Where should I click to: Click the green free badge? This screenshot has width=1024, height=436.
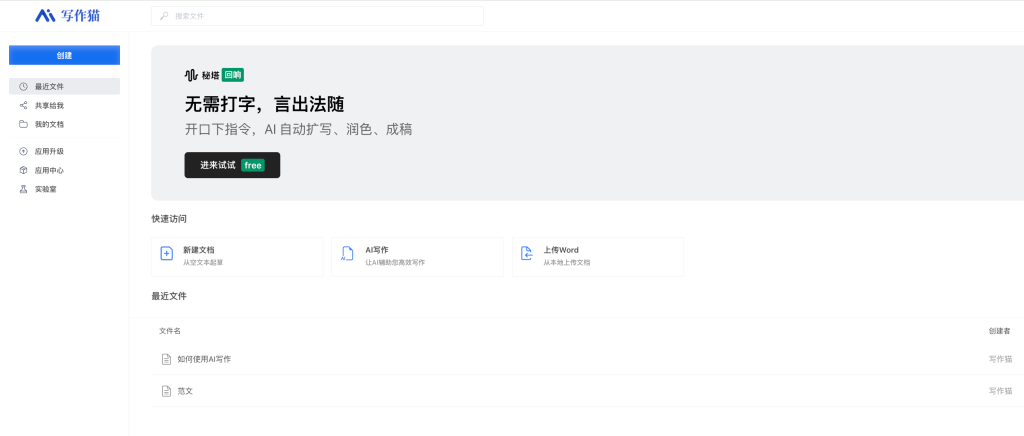[253, 165]
